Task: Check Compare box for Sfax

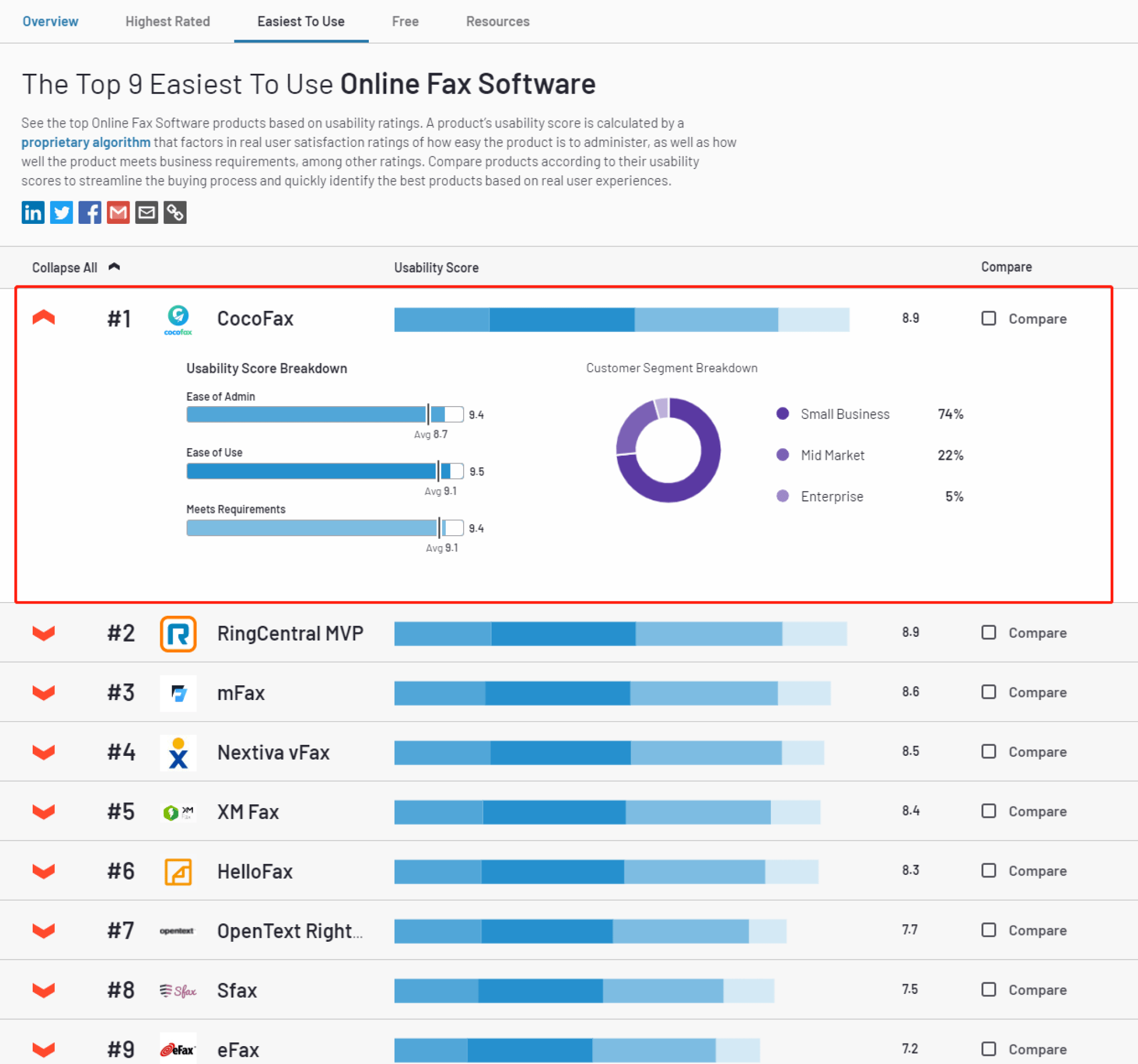Action: [x=988, y=990]
